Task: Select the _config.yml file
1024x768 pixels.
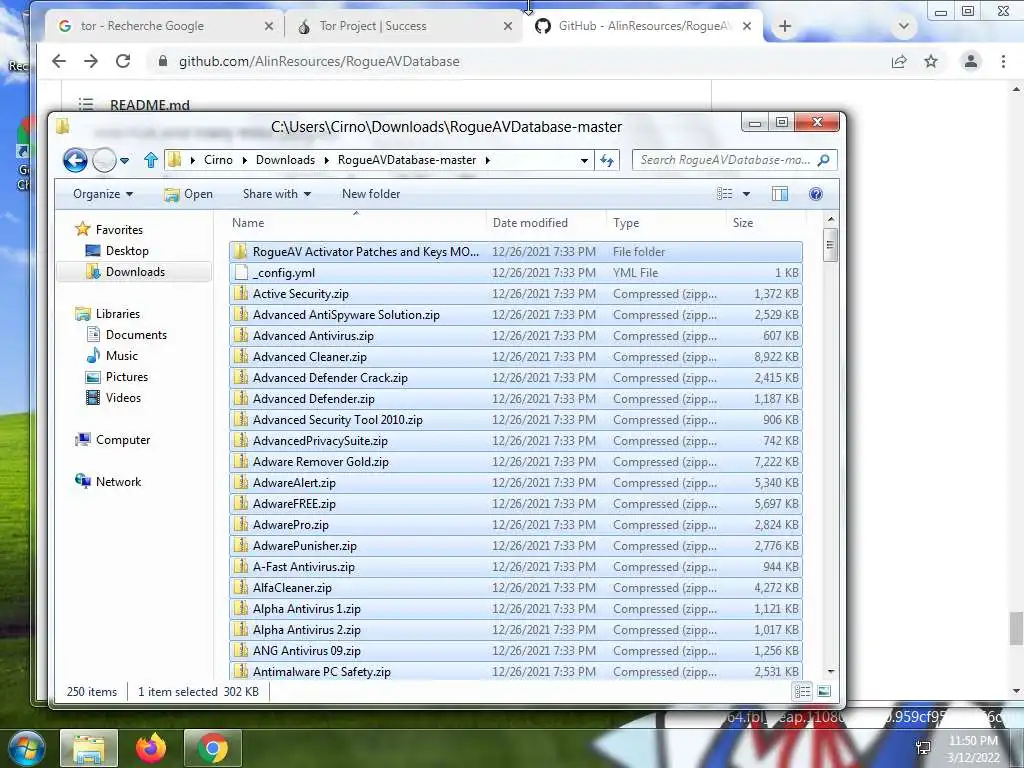Action: 516,273
